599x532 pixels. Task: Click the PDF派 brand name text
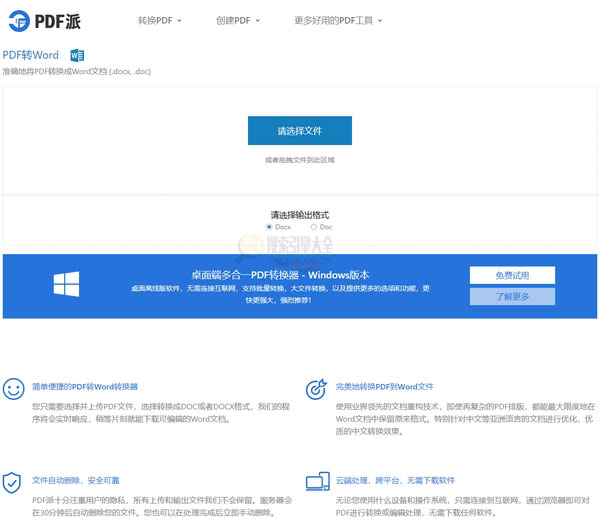click(58, 21)
